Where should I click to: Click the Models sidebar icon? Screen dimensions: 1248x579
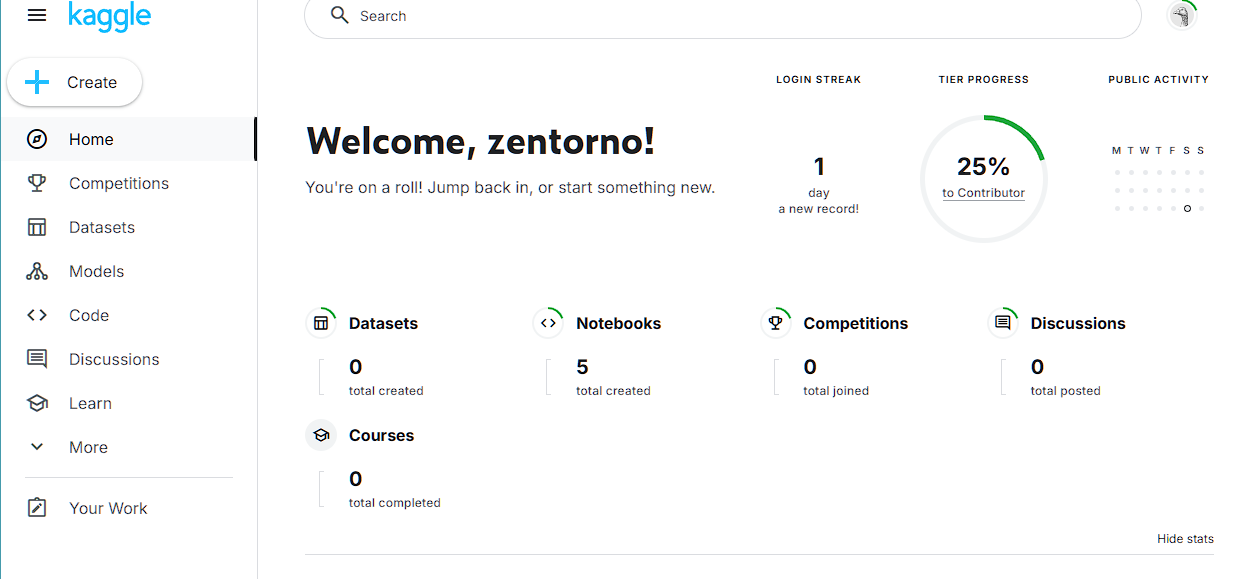pyautogui.click(x=37, y=271)
